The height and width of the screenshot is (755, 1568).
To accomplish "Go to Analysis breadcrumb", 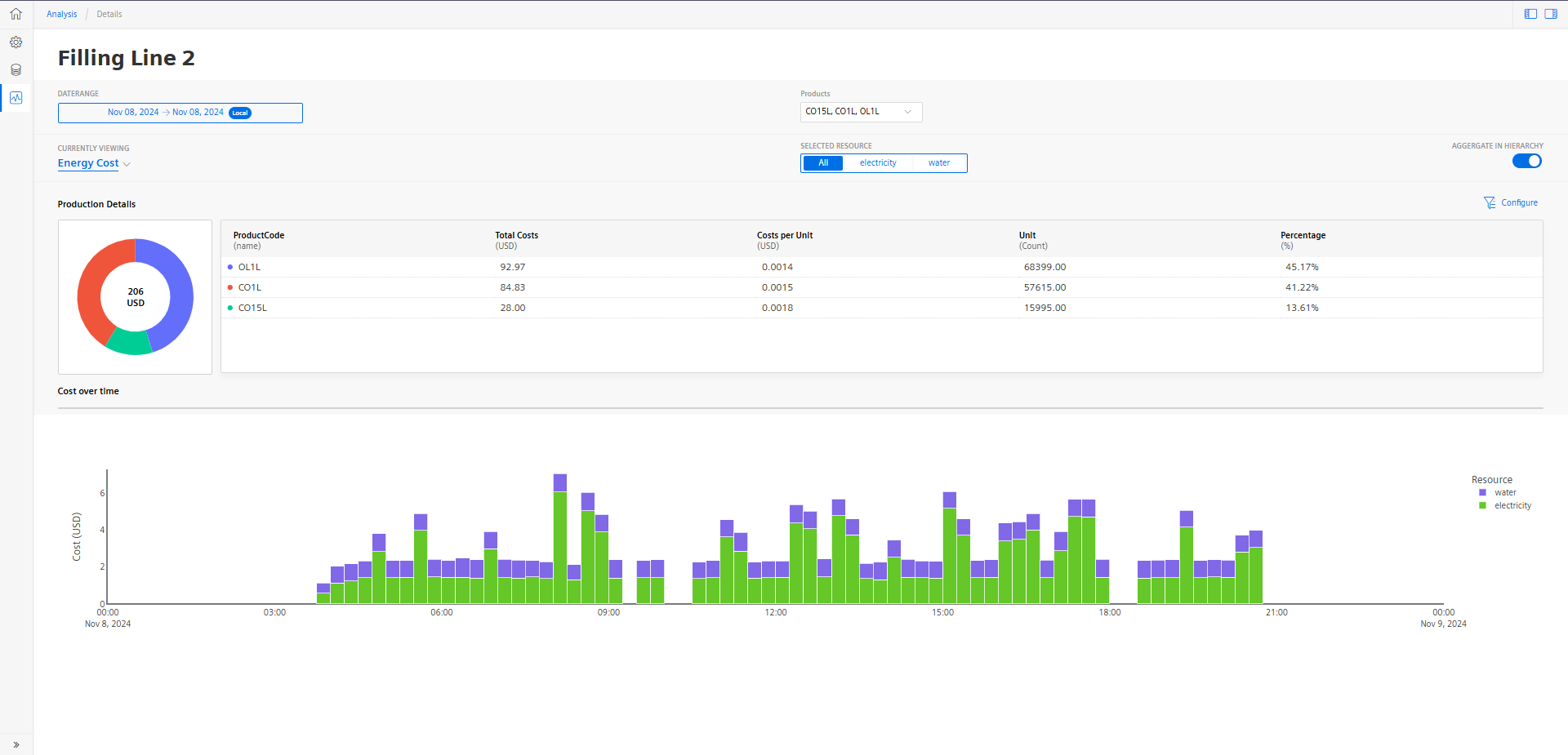I will tap(61, 14).
